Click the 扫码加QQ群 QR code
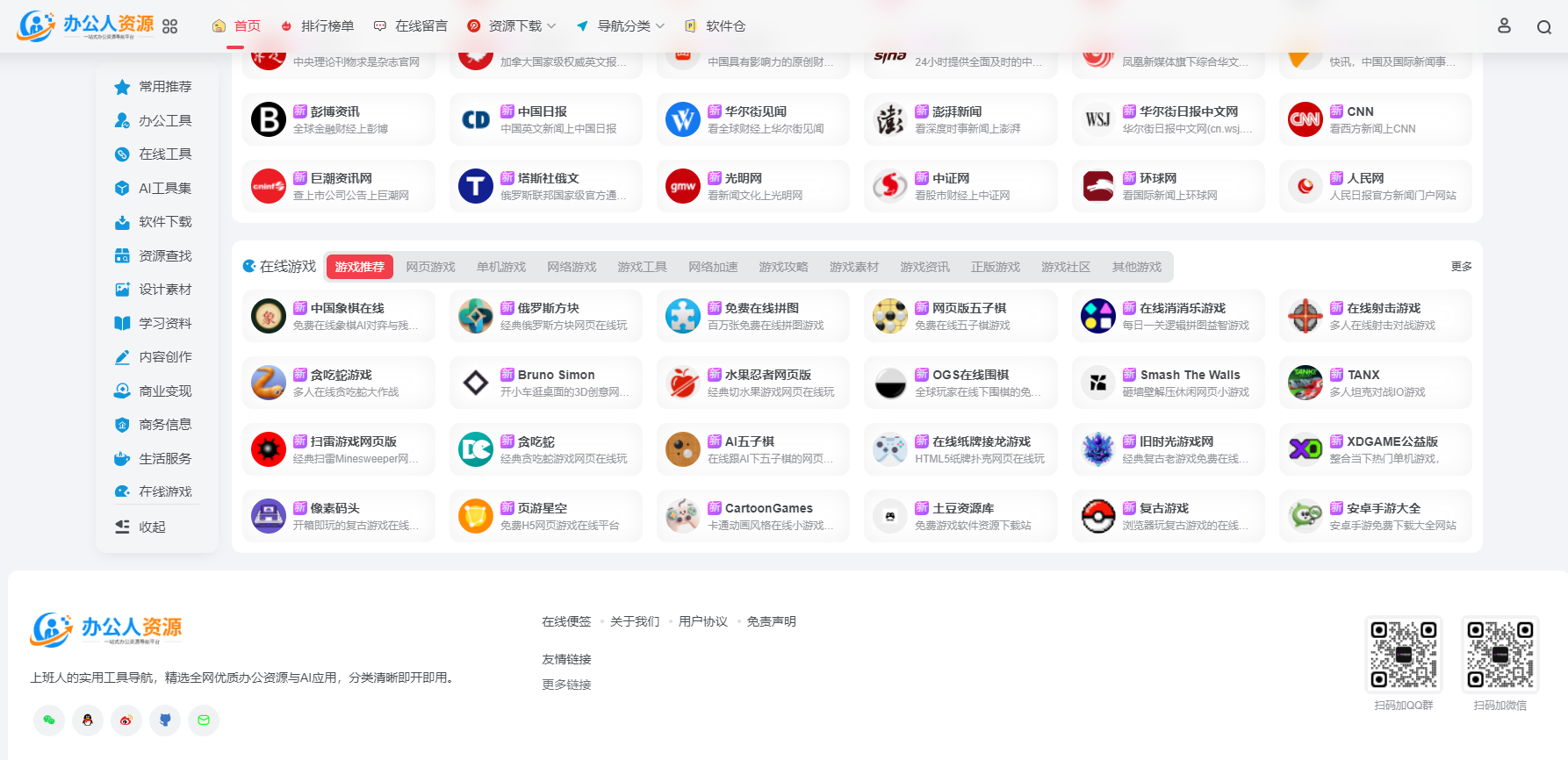Screen dimensions: 1568x760 click(x=1404, y=655)
